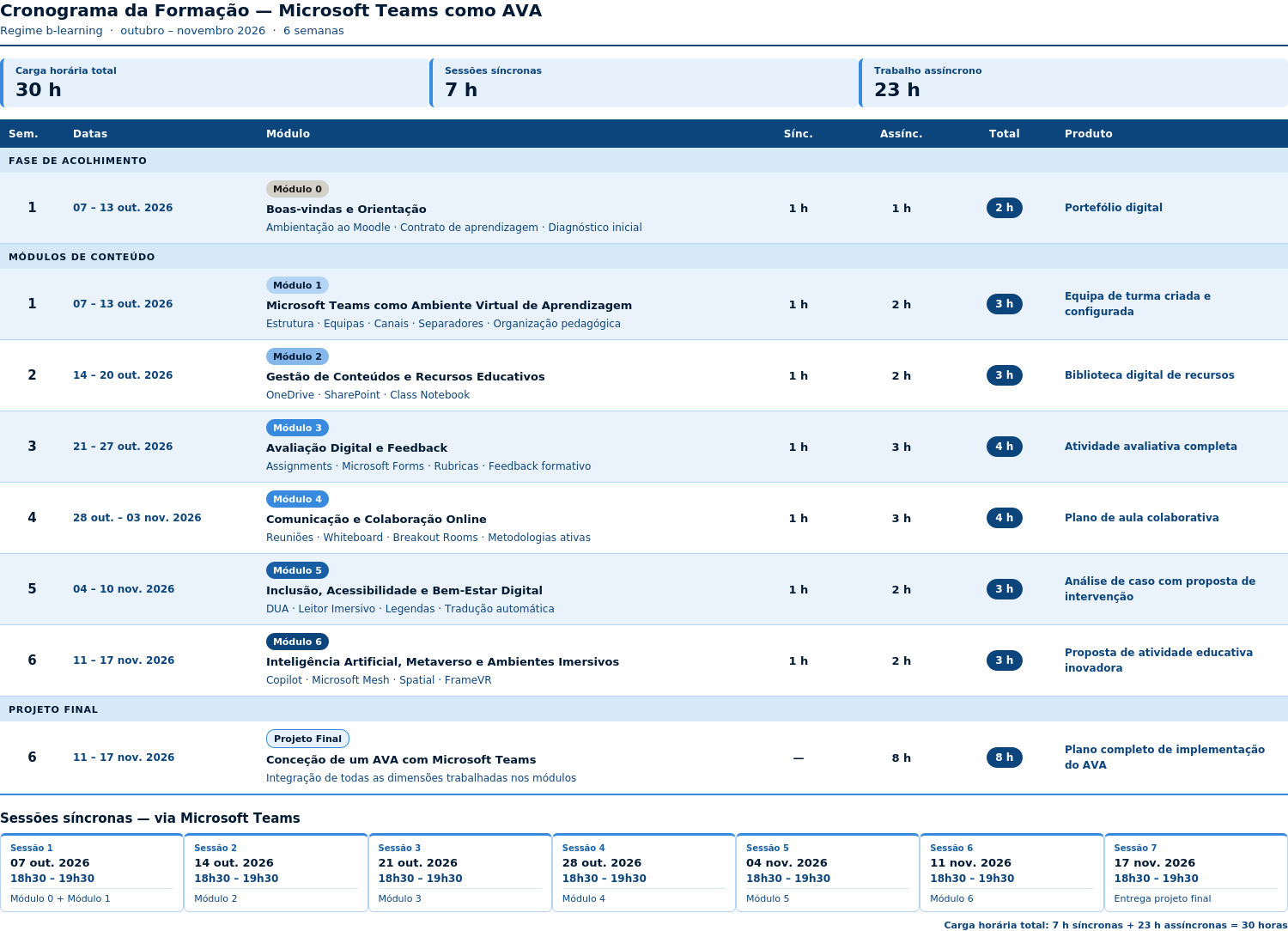Screen dimensions: 1288x931
Task: Click the "04 – 10 nov. 2026" date
Action: click(x=124, y=589)
